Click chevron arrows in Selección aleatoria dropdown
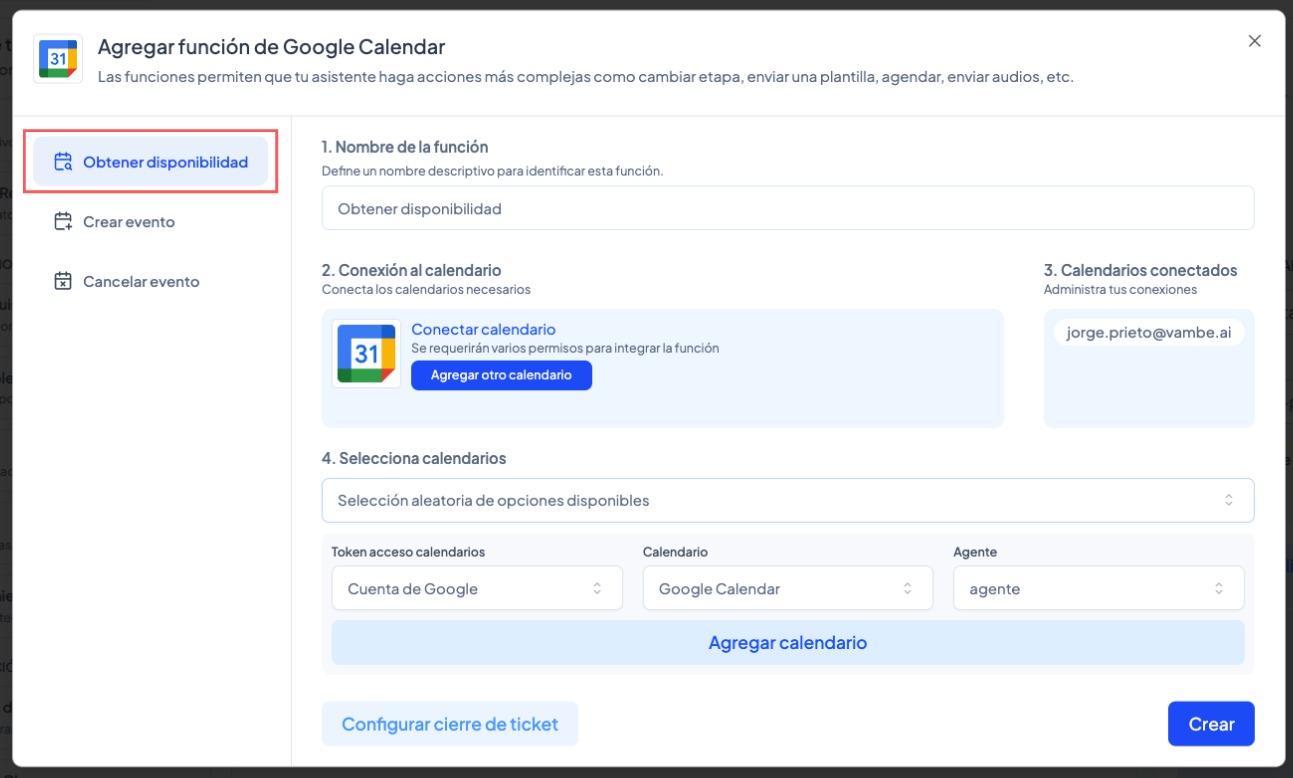1293x778 pixels. 1229,500
